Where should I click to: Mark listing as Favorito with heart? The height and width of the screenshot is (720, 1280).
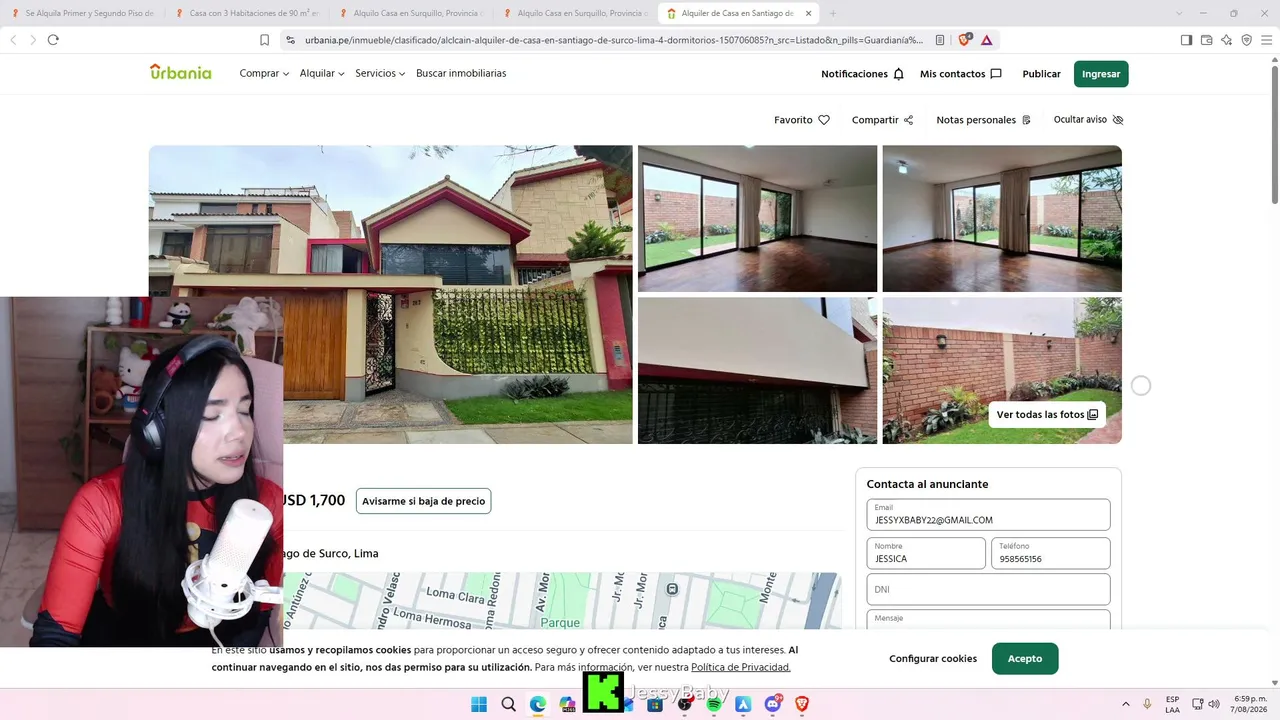coord(824,120)
